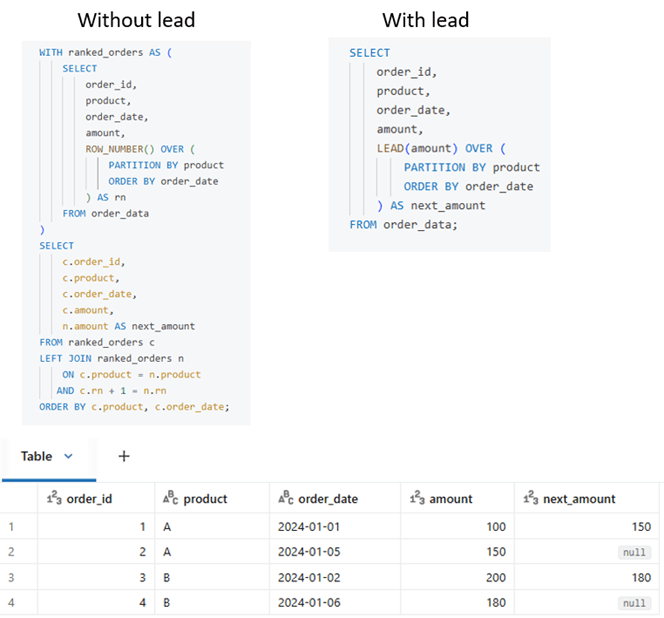Switch to the Table results tab

coord(37,456)
